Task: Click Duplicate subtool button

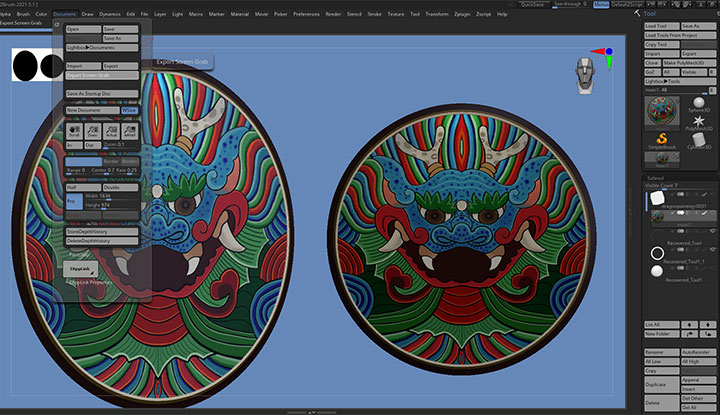Action: click(661, 385)
